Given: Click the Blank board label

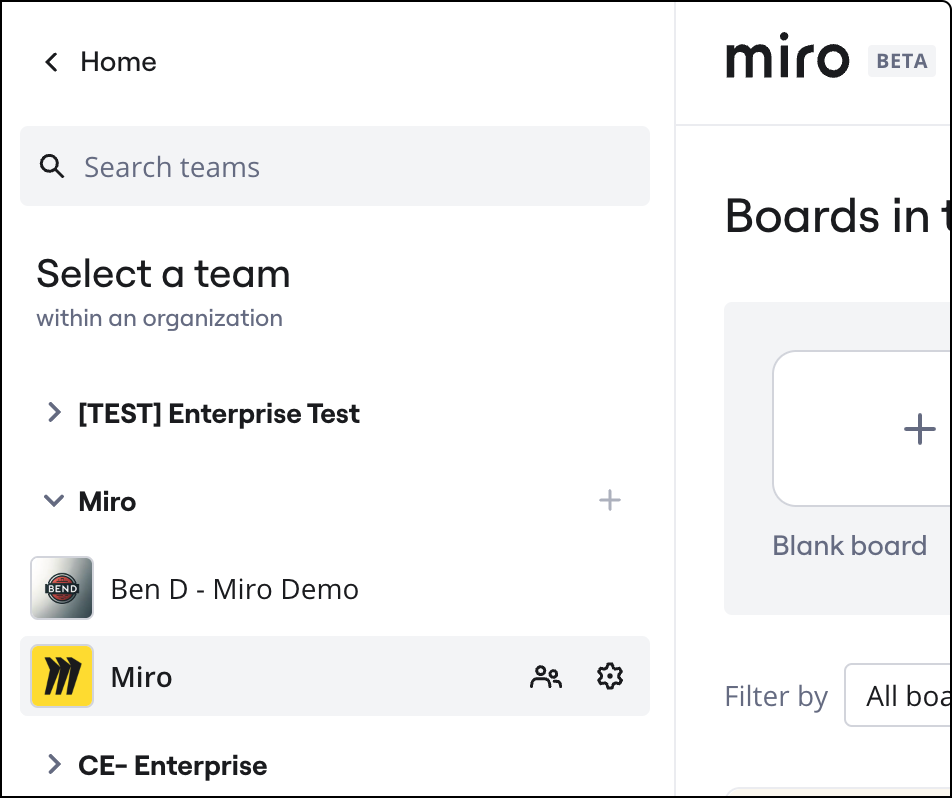Looking at the screenshot, I should [849, 546].
